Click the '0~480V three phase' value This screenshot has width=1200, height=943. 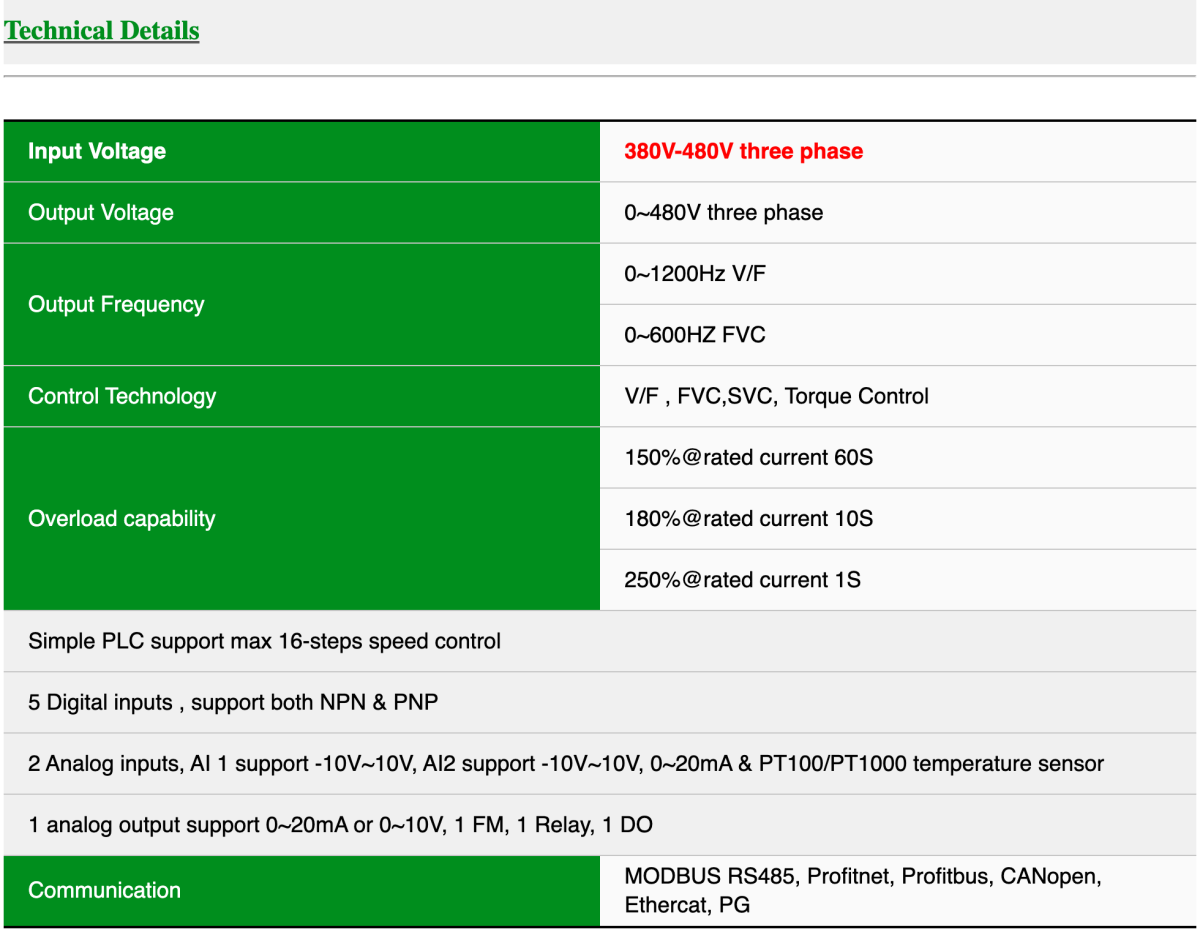tap(724, 213)
